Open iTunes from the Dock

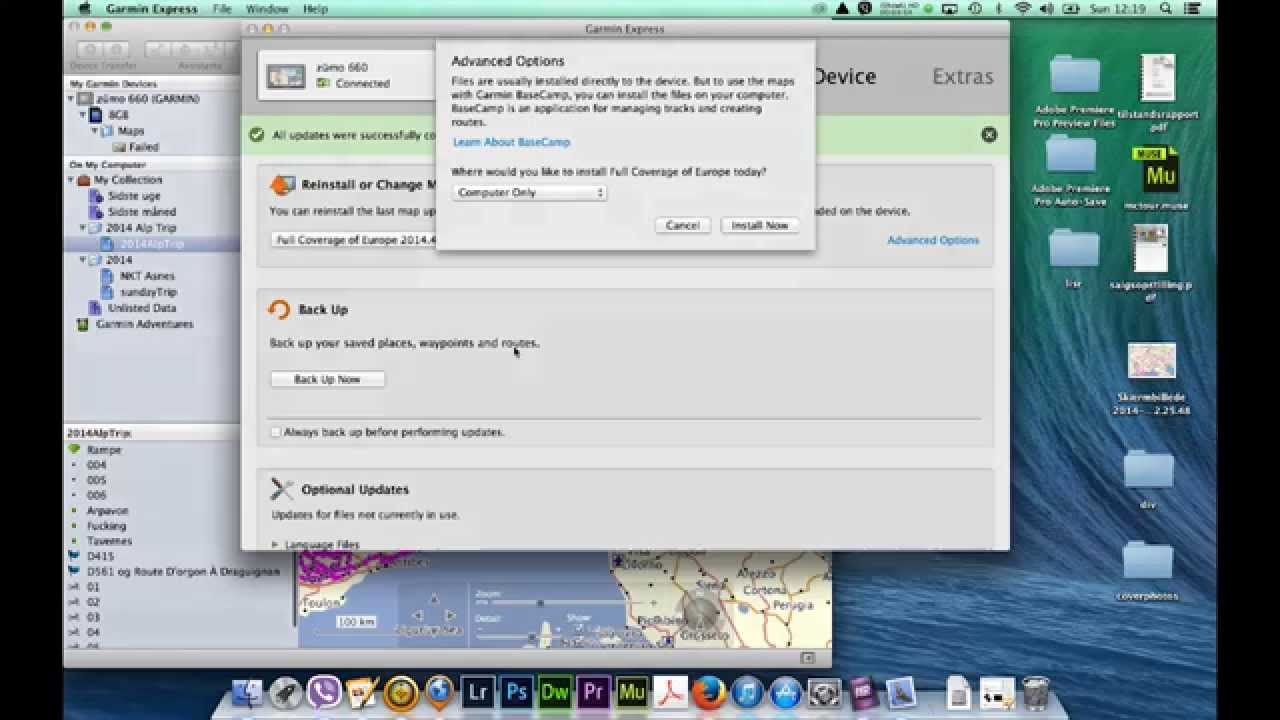coord(747,693)
